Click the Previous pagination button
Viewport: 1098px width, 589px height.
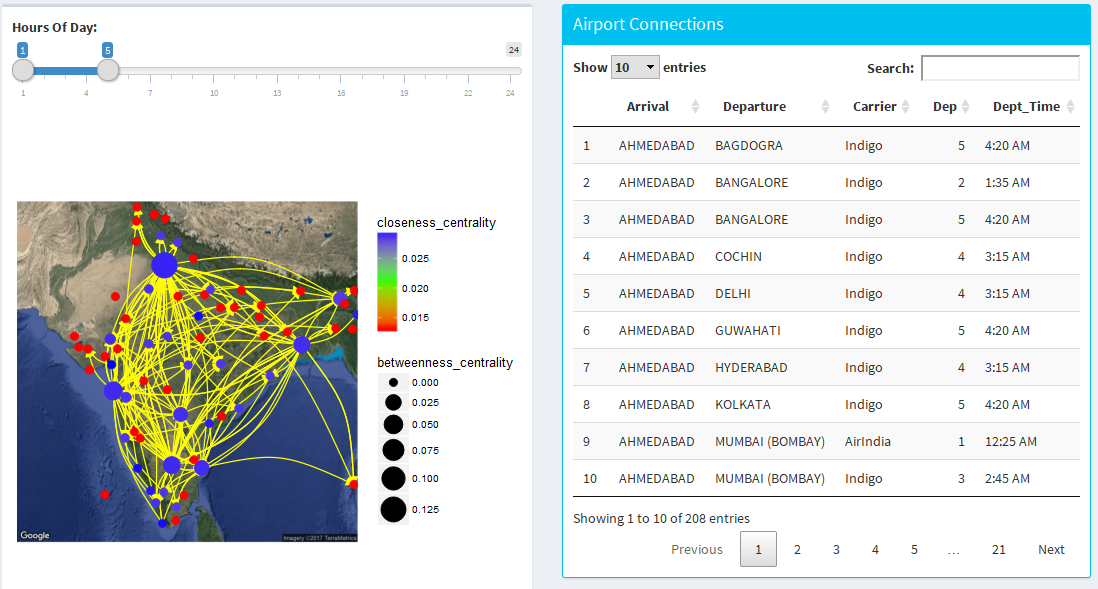(697, 549)
